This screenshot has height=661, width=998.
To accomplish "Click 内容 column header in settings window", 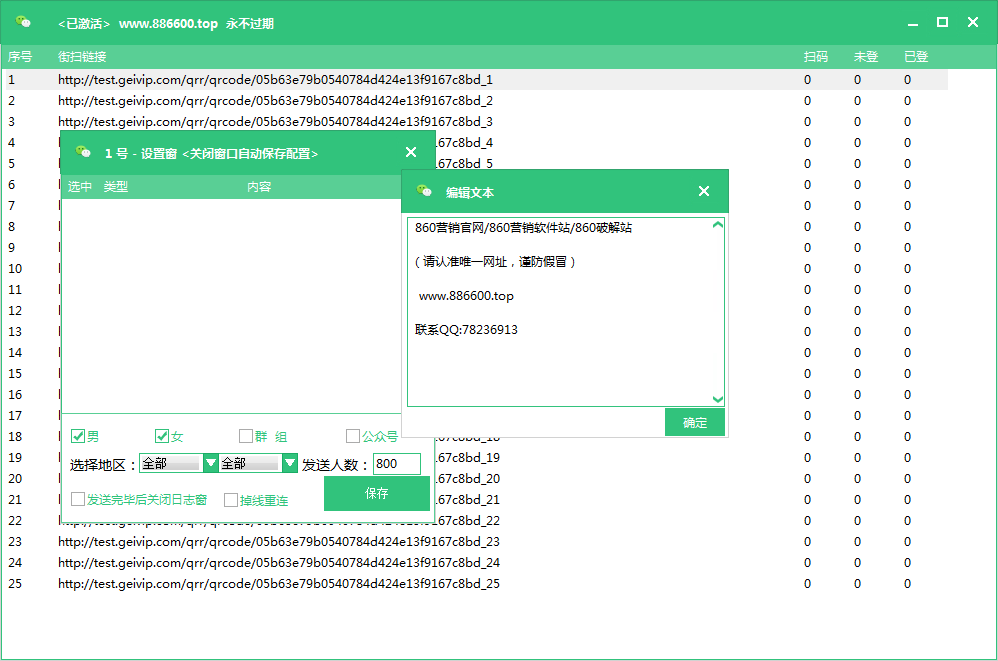I will (259, 186).
